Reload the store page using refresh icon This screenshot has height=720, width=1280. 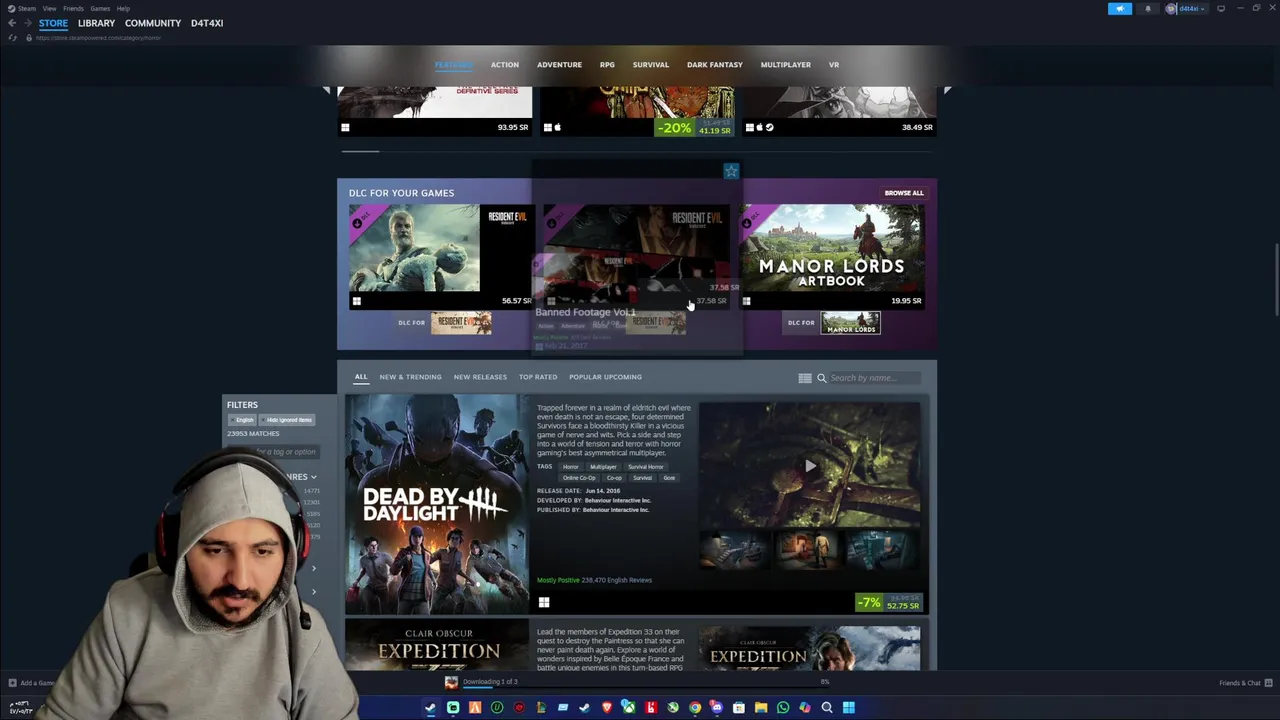12,38
